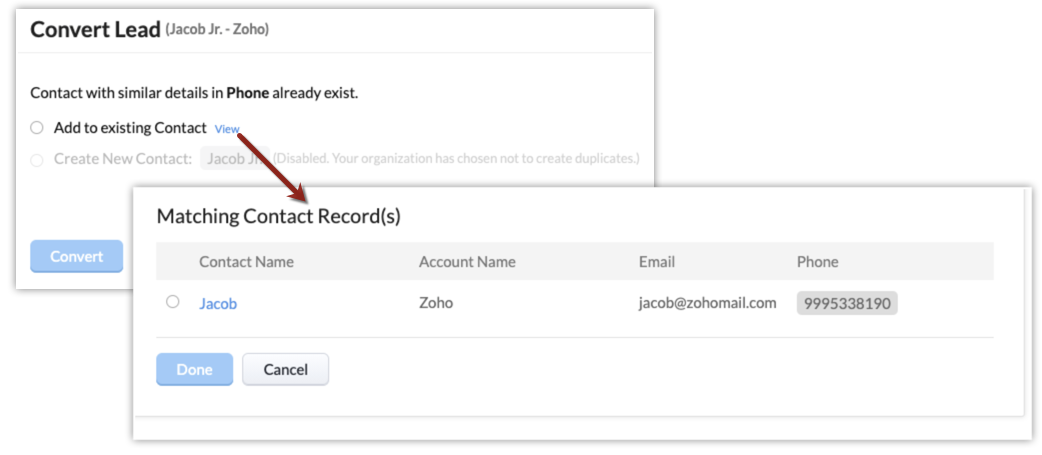Click the (Jacob Jr. - Zoho) lead subtitle
This screenshot has height=455, width=1042.
click(217, 30)
